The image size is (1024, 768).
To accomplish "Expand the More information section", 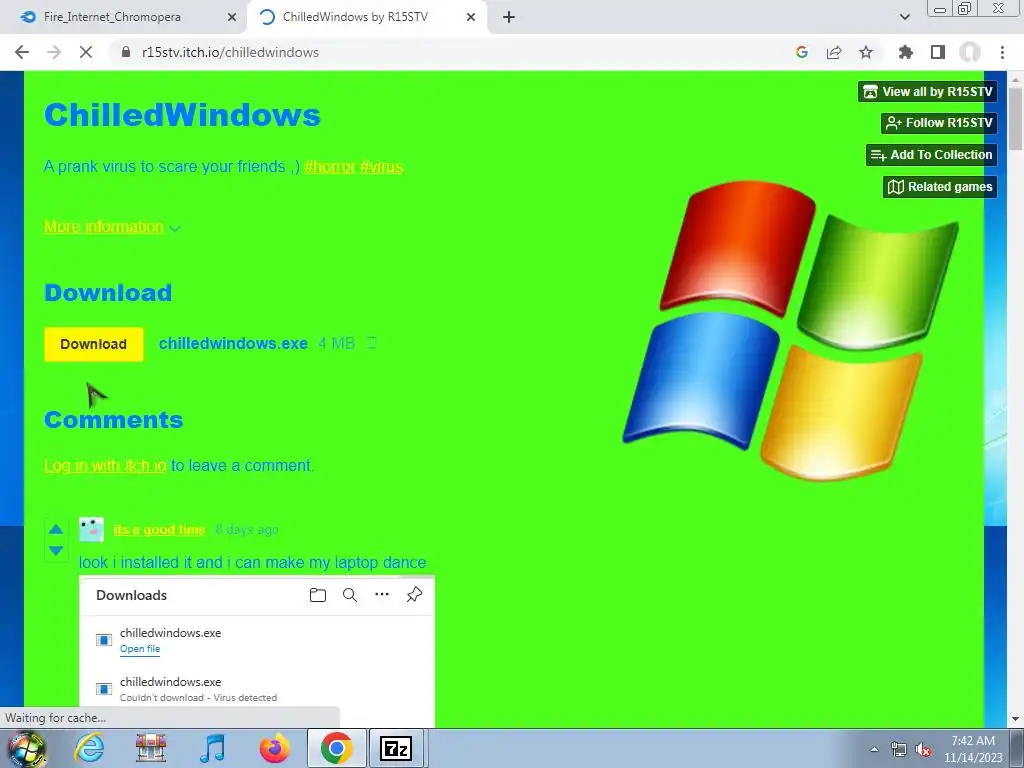I will point(112,227).
